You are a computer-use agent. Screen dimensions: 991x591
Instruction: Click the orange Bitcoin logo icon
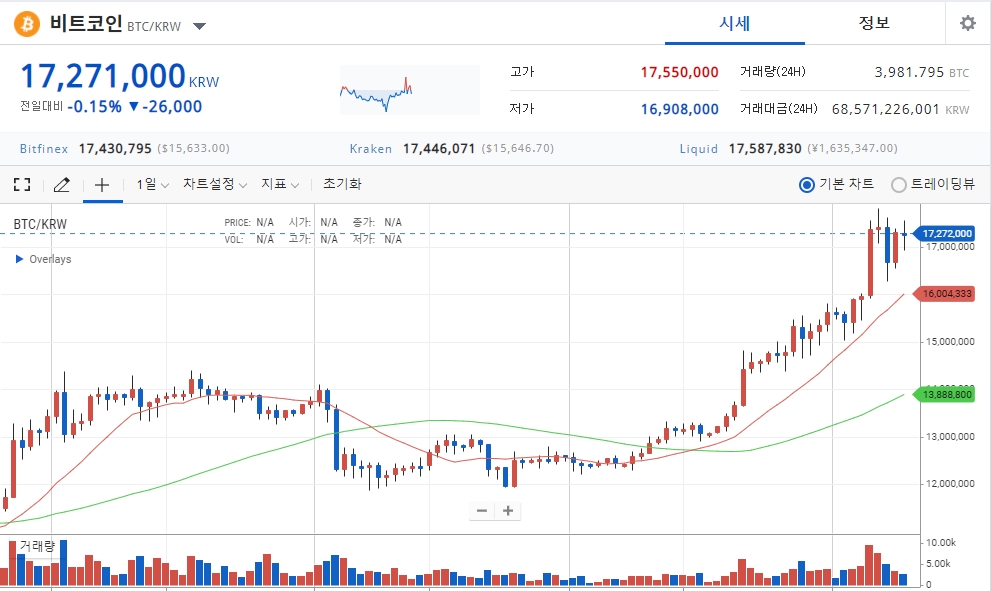[x=27, y=24]
